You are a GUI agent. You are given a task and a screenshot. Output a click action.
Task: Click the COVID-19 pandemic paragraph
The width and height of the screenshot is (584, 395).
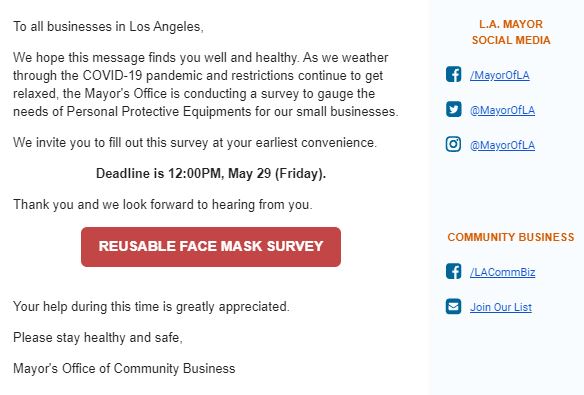[x=206, y=85]
